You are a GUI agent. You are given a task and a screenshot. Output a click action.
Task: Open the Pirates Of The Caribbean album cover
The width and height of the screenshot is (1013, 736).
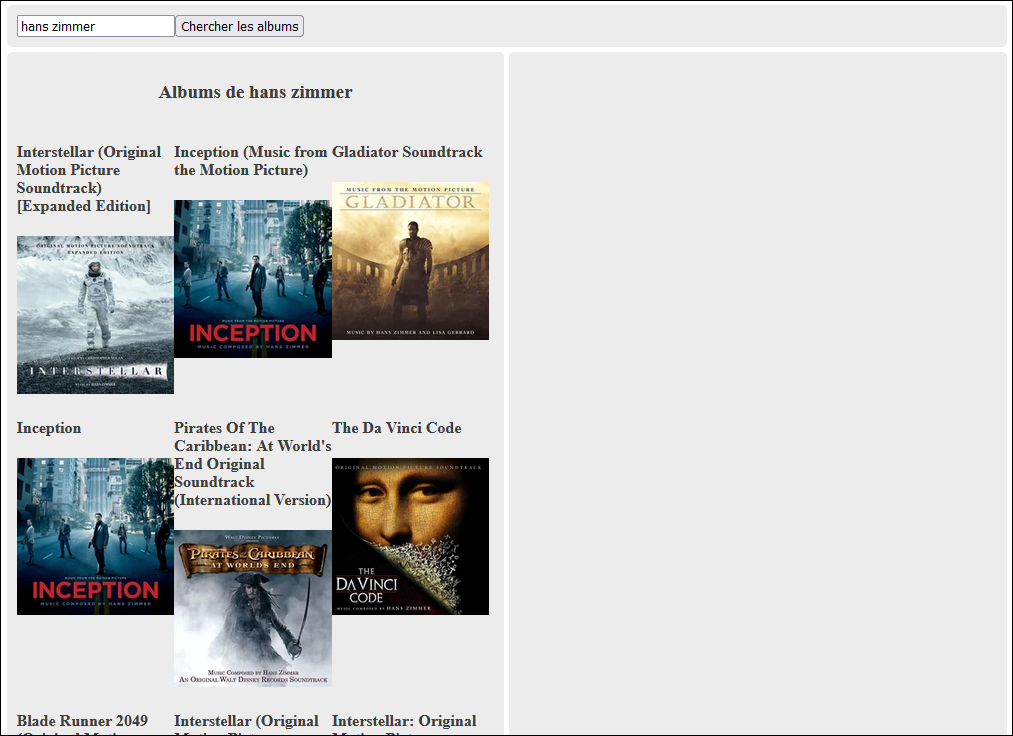[x=253, y=609]
